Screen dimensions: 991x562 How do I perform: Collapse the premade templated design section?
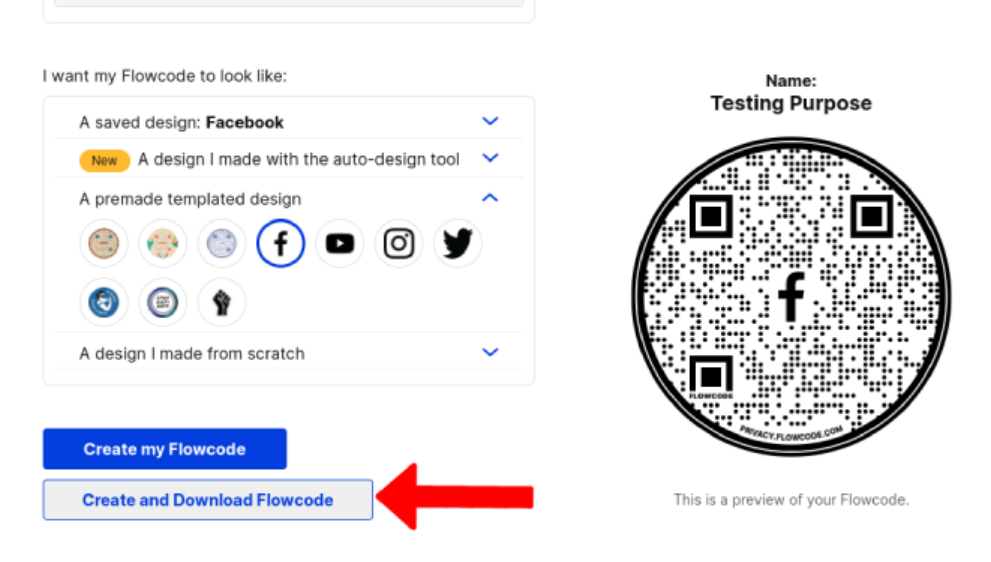[x=490, y=198]
